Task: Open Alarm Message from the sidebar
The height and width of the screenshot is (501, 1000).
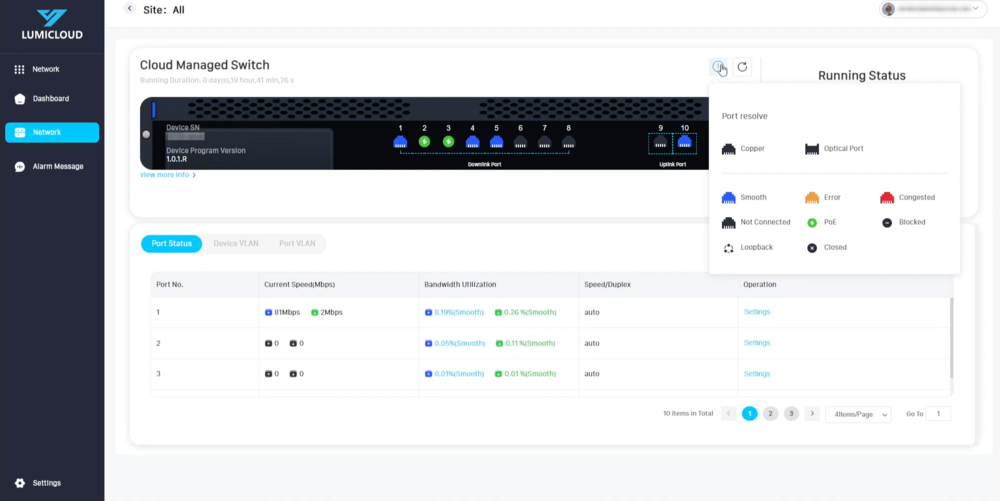Action: coord(57,166)
